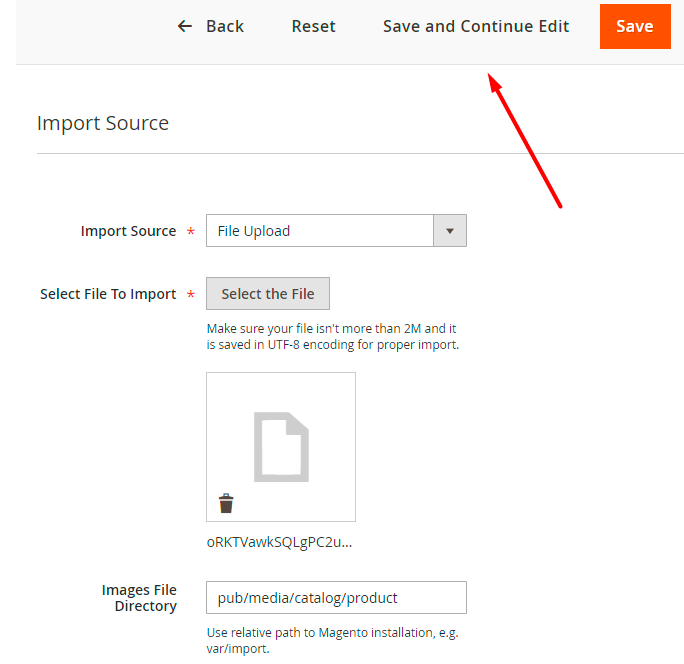Click the Back button label
Viewport: 684px width, 664px height.
[225, 27]
